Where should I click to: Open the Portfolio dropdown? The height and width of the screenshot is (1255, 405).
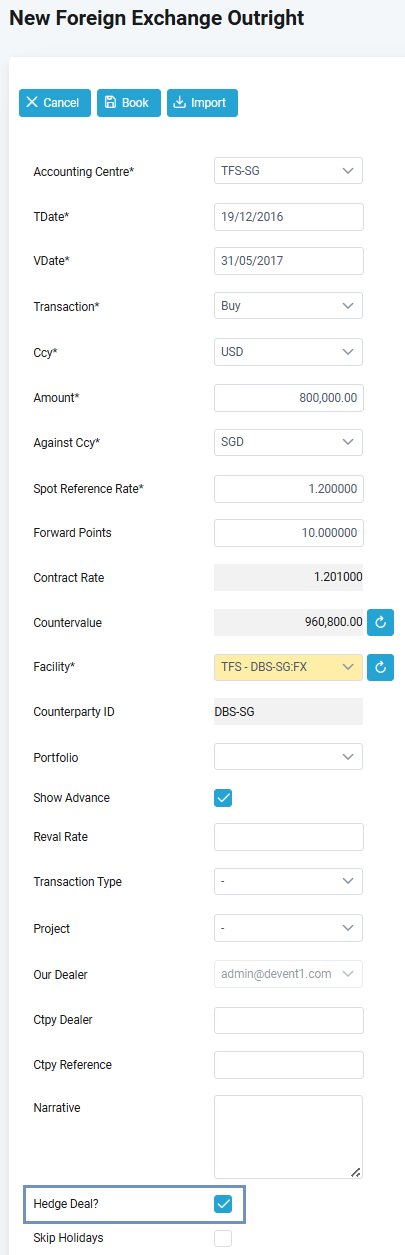coord(289,757)
